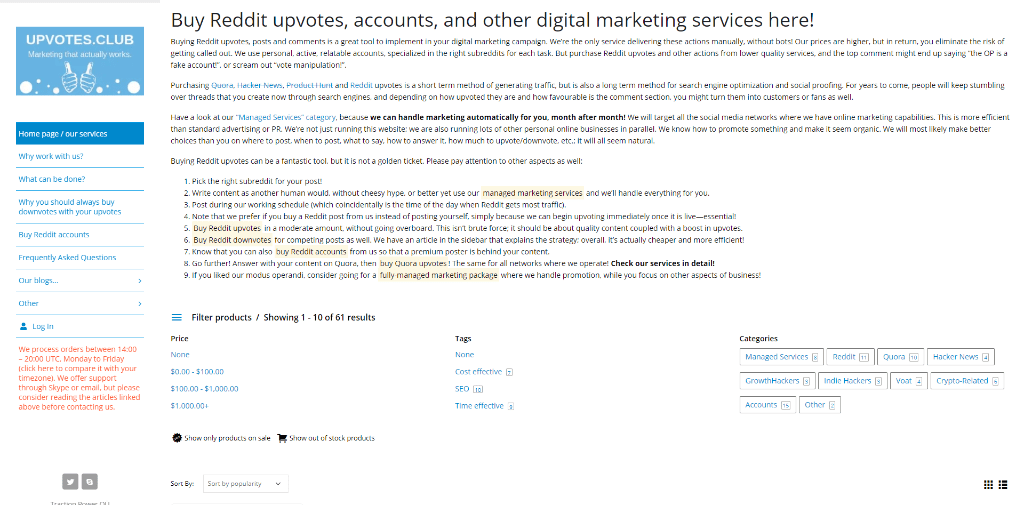Click the out of stock cart icon
1024x505 pixels.
point(282,438)
